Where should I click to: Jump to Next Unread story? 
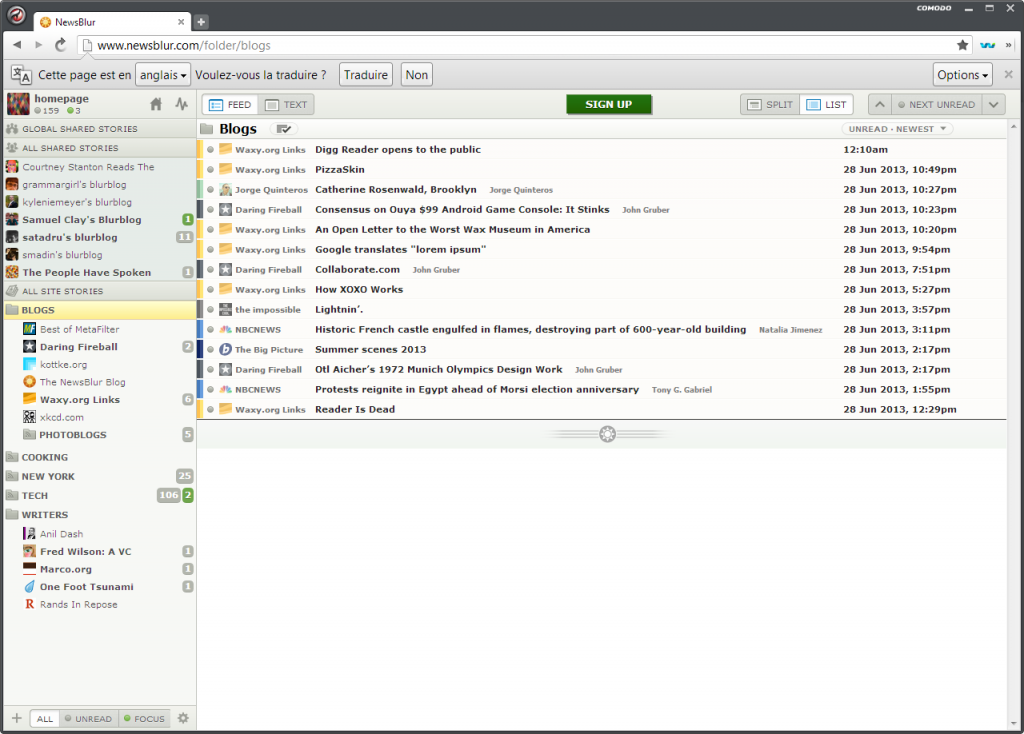[936, 104]
